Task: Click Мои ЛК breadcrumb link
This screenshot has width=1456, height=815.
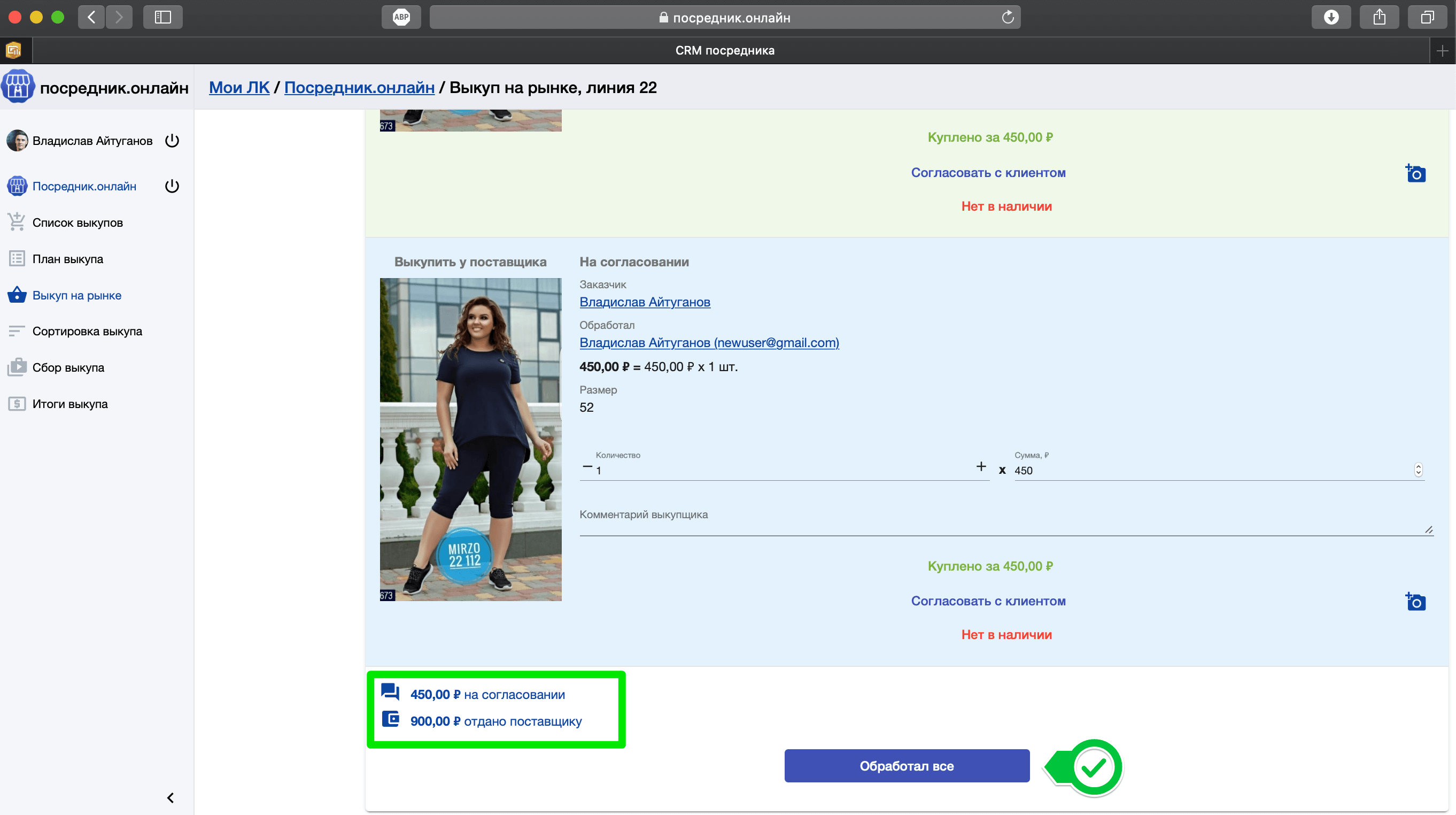Action: (239, 88)
